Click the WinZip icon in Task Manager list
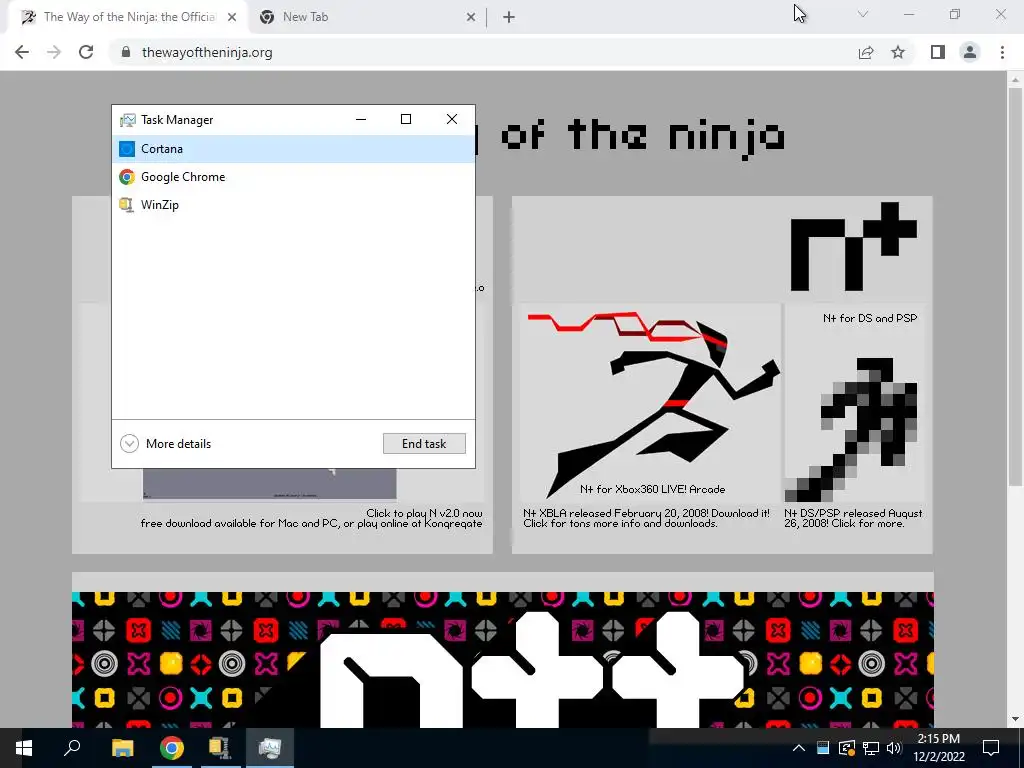 [127, 205]
